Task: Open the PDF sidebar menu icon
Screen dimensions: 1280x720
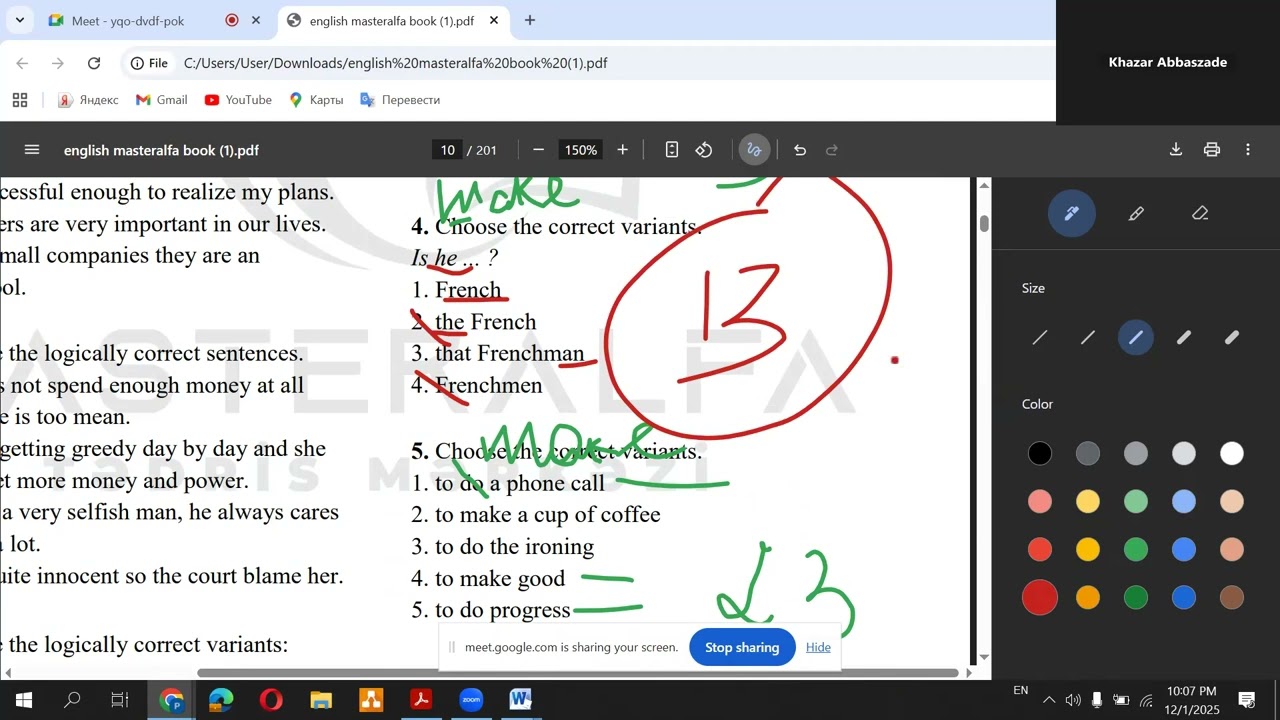Action: 32,150
